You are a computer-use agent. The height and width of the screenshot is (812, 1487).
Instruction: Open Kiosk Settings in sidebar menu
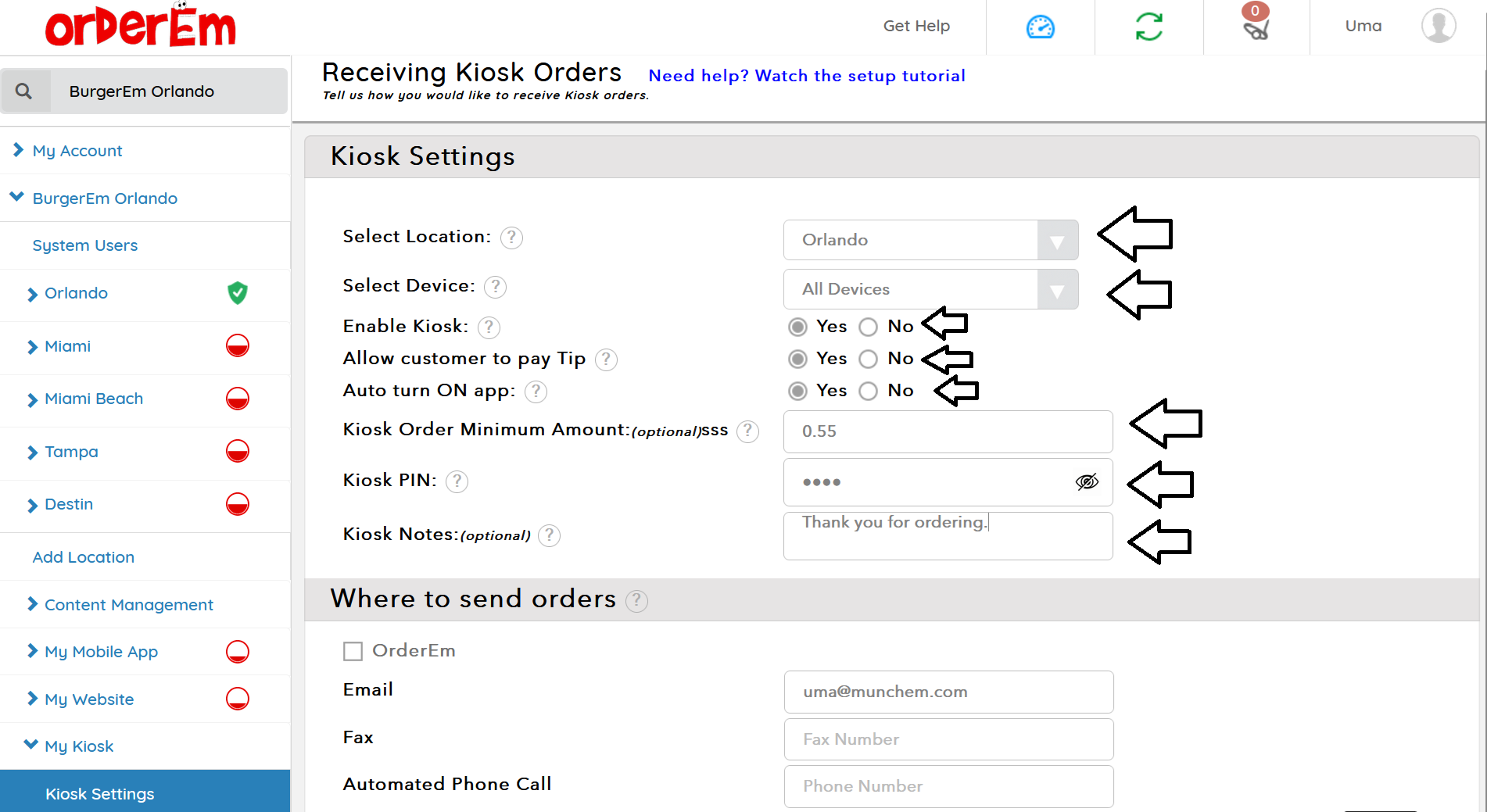coord(100,794)
